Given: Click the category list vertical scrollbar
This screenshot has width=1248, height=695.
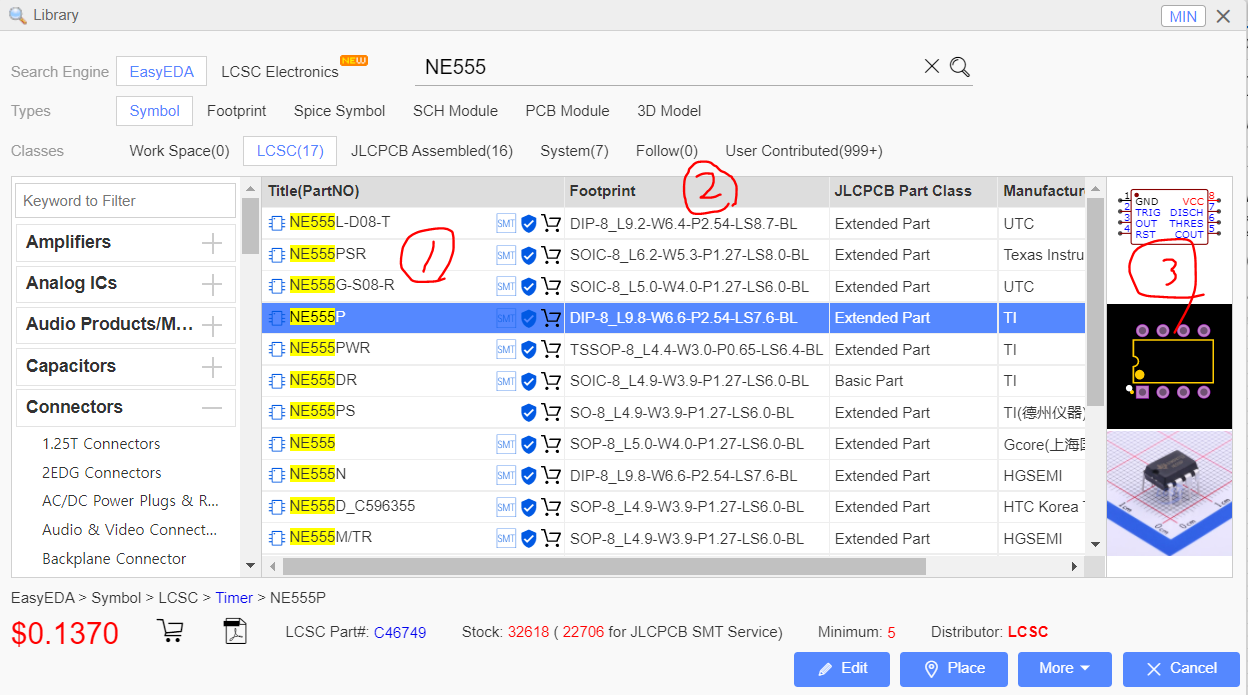Looking at the screenshot, I should pyautogui.click(x=250, y=225).
